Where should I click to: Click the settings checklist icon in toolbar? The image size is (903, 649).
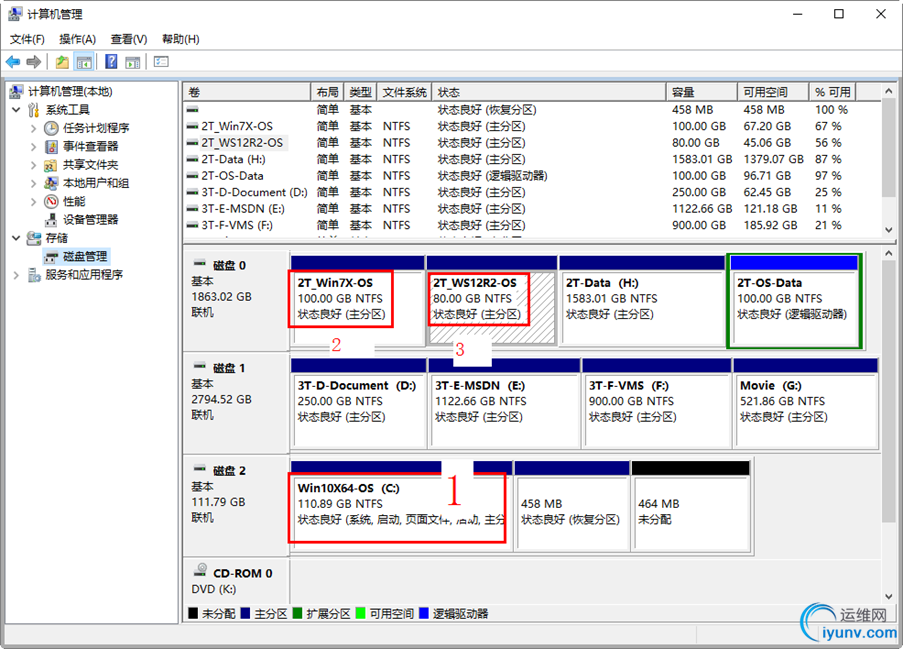tap(162, 62)
